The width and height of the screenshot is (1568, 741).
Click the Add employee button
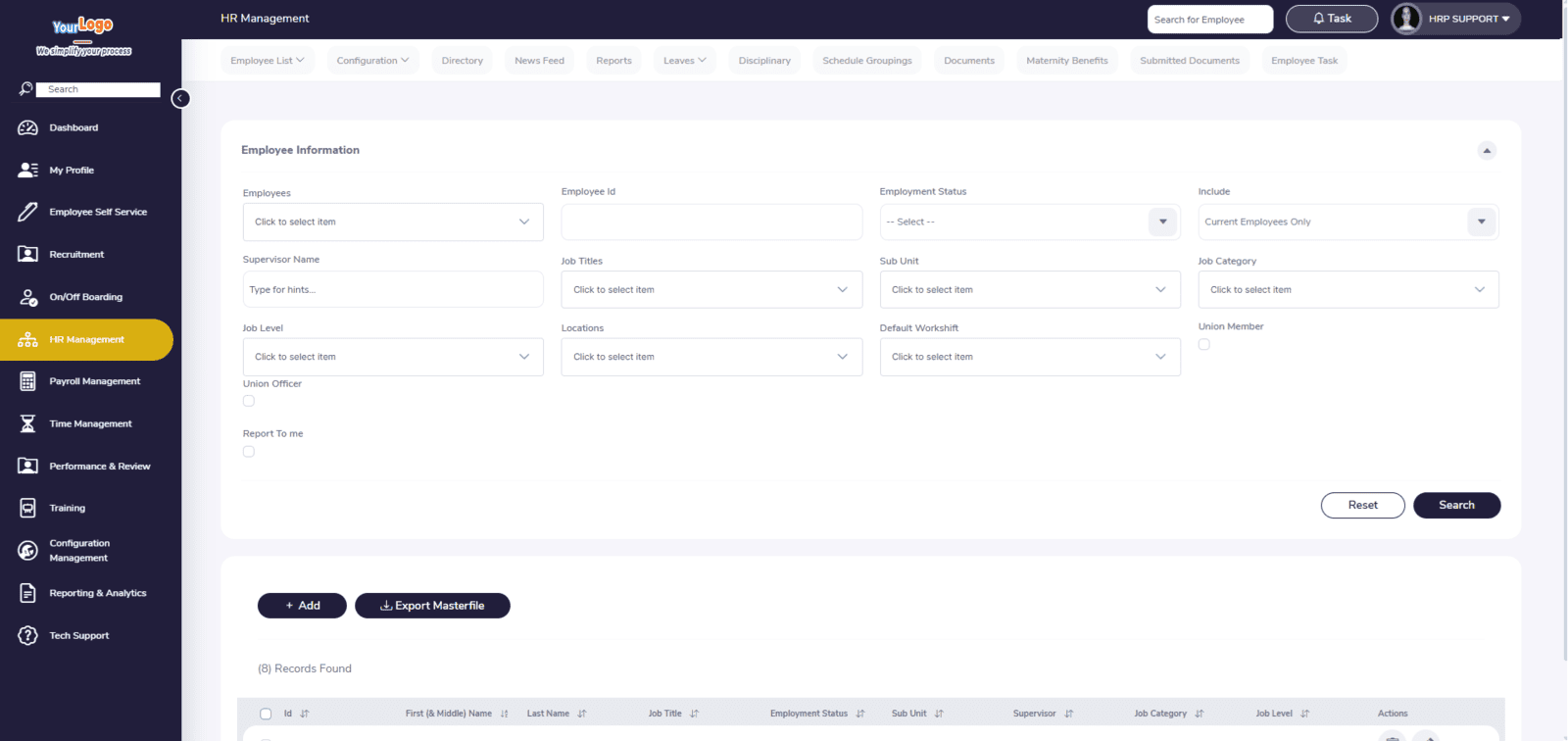(x=302, y=606)
